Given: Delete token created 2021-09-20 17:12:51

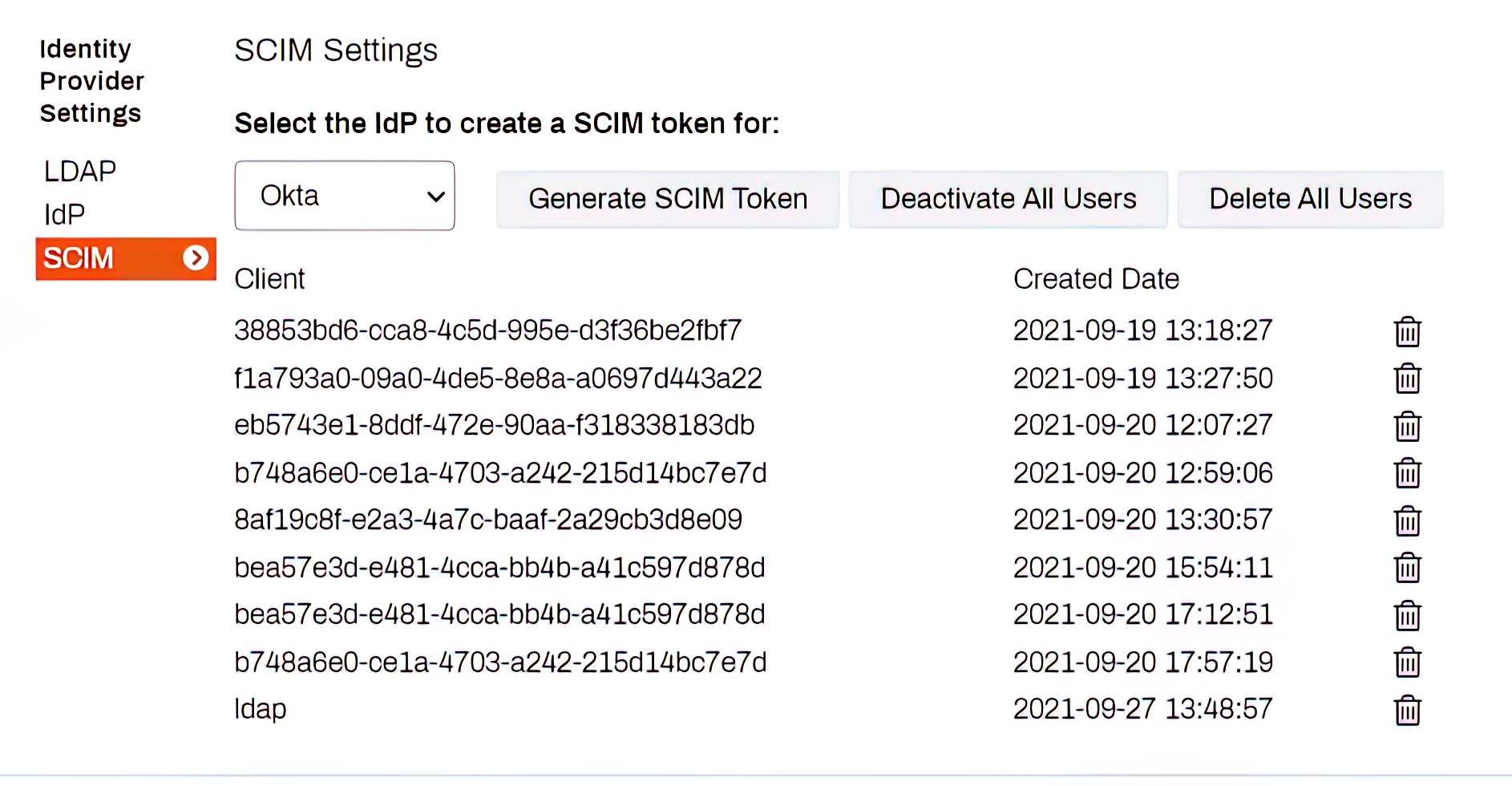Looking at the screenshot, I should 1407,615.
